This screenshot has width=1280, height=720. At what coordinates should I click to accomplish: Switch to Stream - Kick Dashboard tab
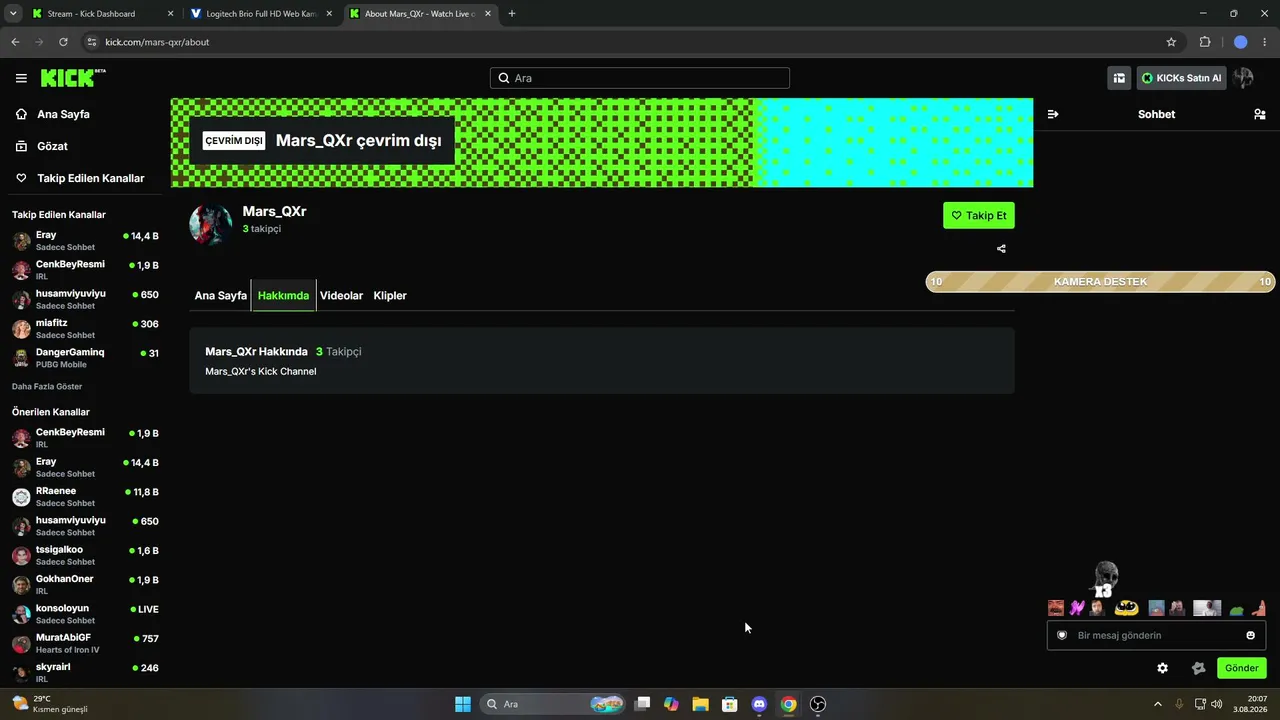click(101, 14)
